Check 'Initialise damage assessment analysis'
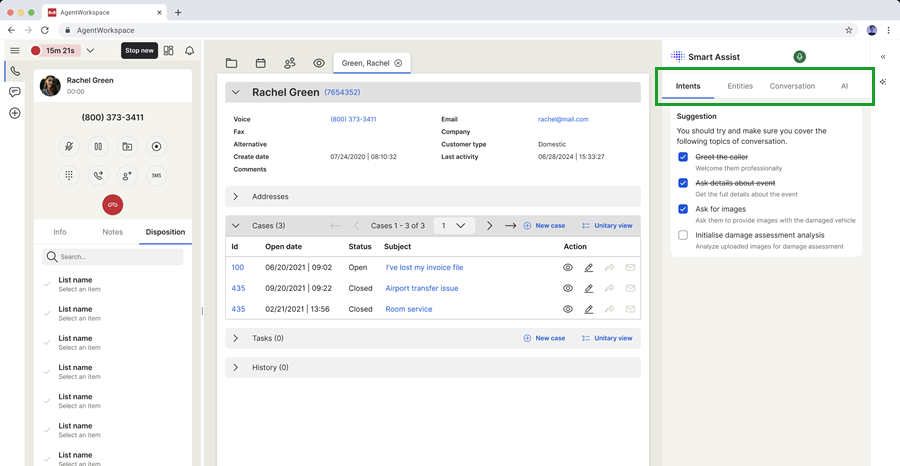Screen dimensions: 900x466 [x=683, y=235]
